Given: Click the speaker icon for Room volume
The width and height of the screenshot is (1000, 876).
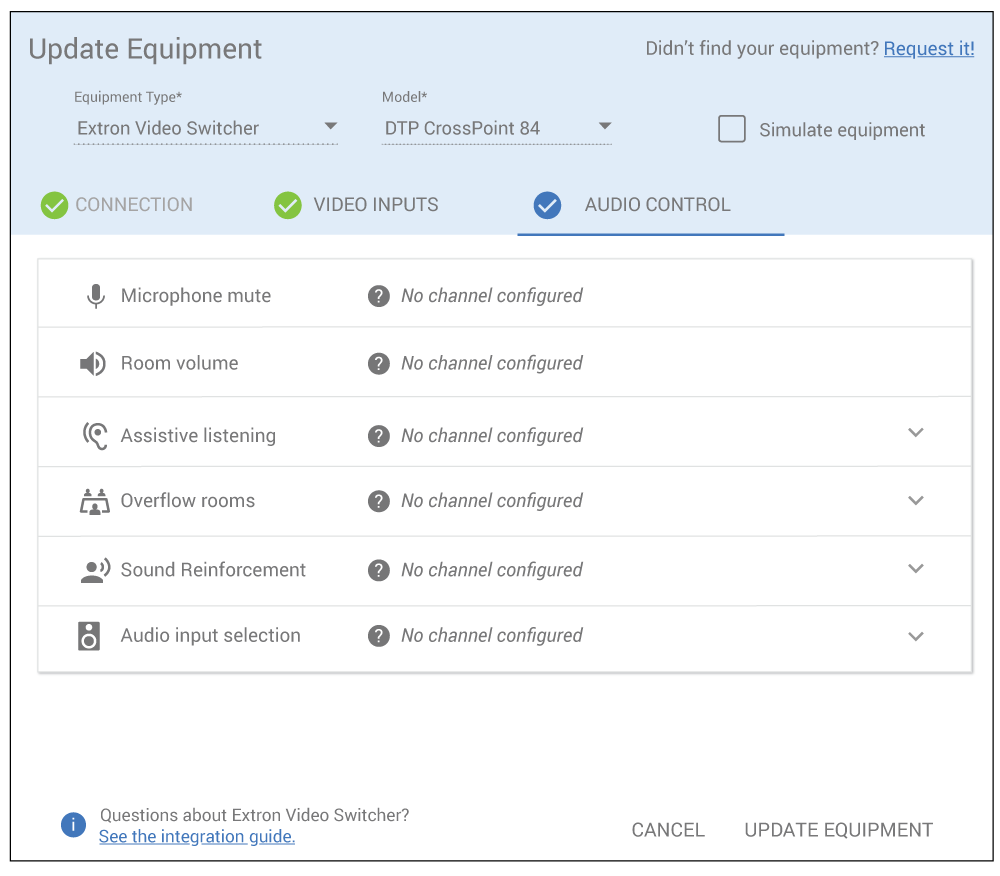Looking at the screenshot, I should point(93,364).
